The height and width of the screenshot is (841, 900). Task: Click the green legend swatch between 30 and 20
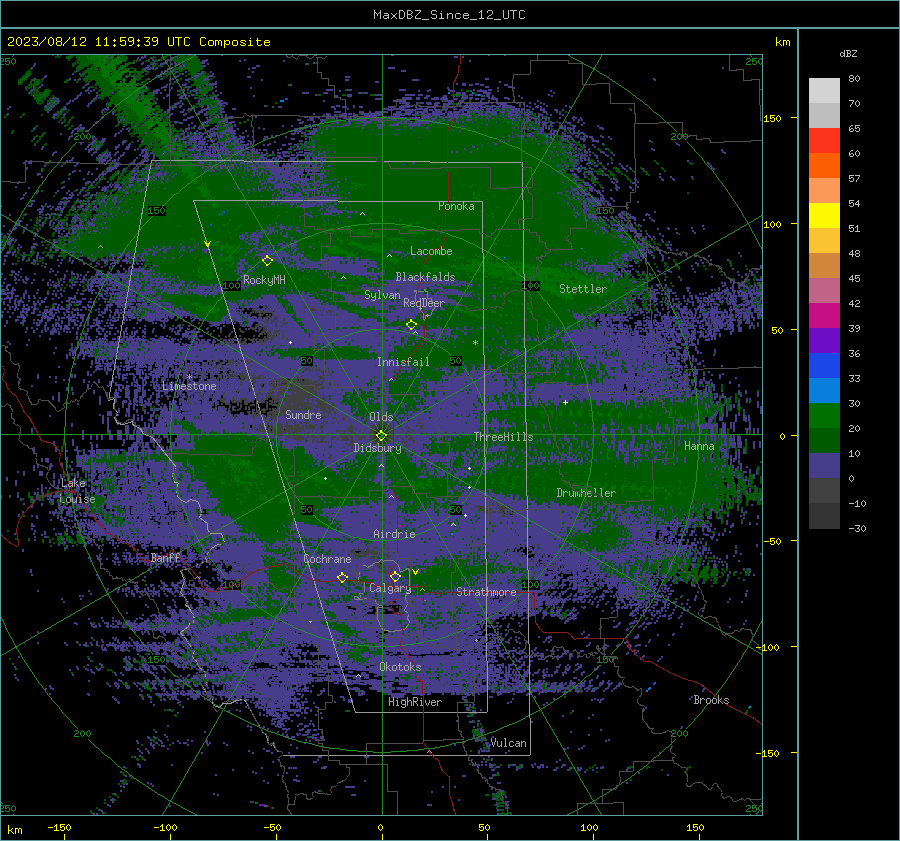pyautogui.click(x=824, y=416)
